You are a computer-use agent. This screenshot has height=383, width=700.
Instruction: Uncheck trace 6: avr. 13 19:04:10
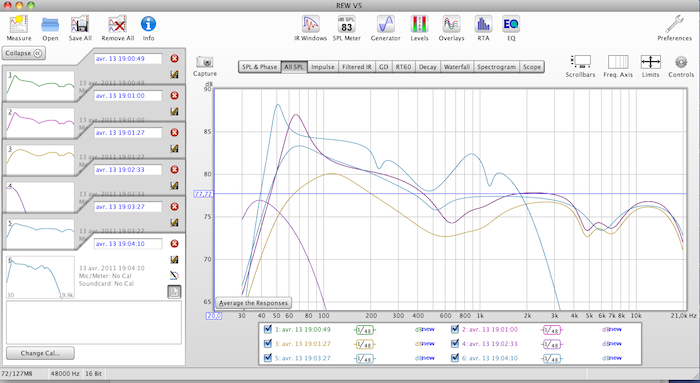(x=455, y=358)
